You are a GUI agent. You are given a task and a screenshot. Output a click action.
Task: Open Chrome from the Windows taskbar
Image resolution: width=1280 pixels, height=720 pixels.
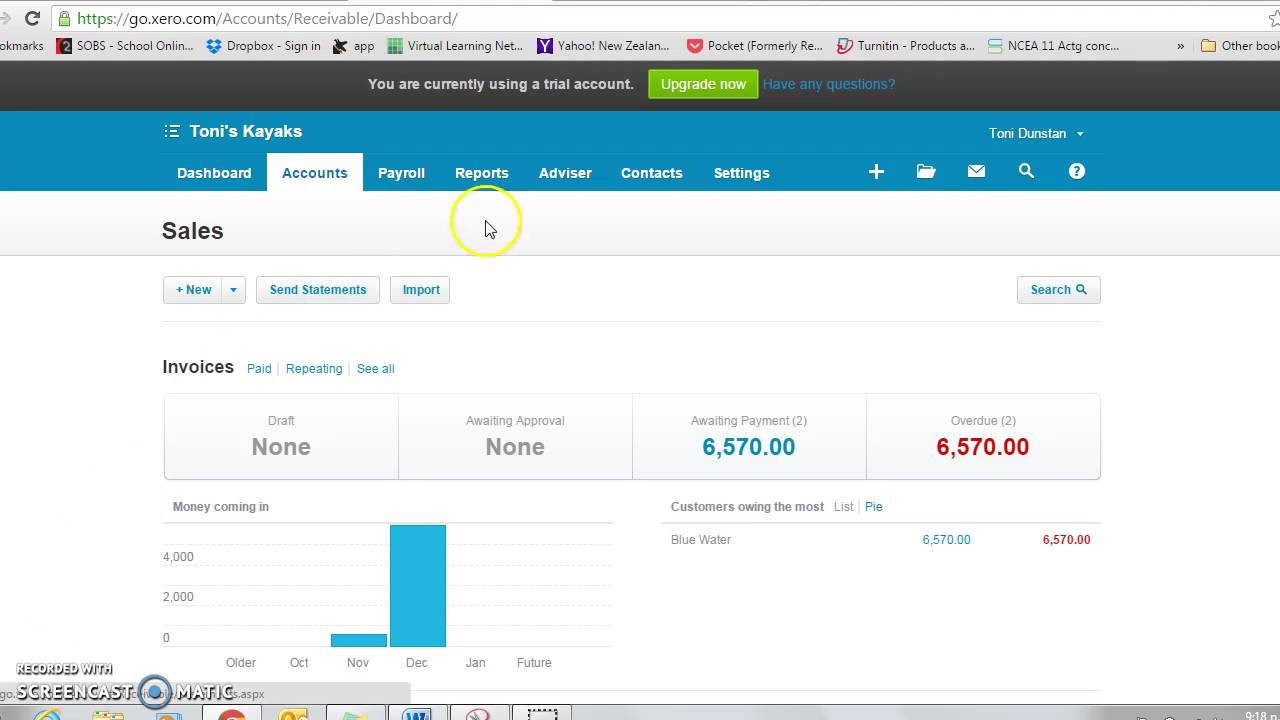pyautogui.click(x=232, y=715)
